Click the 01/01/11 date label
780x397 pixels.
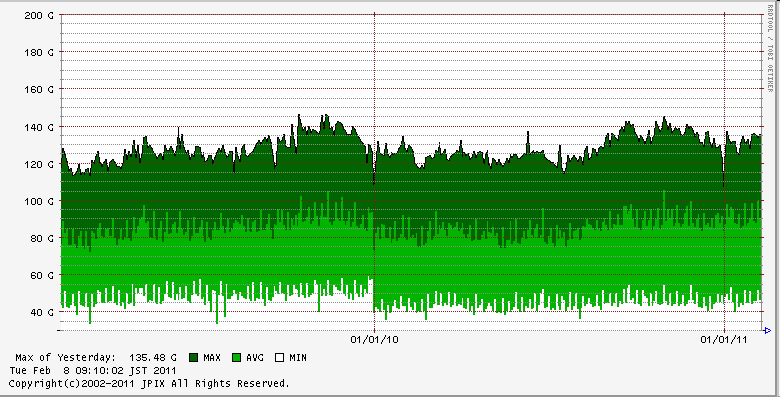coord(724,340)
